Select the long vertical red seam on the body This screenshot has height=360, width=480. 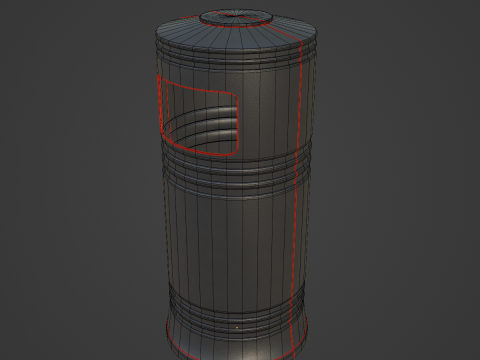pyautogui.click(x=297, y=200)
